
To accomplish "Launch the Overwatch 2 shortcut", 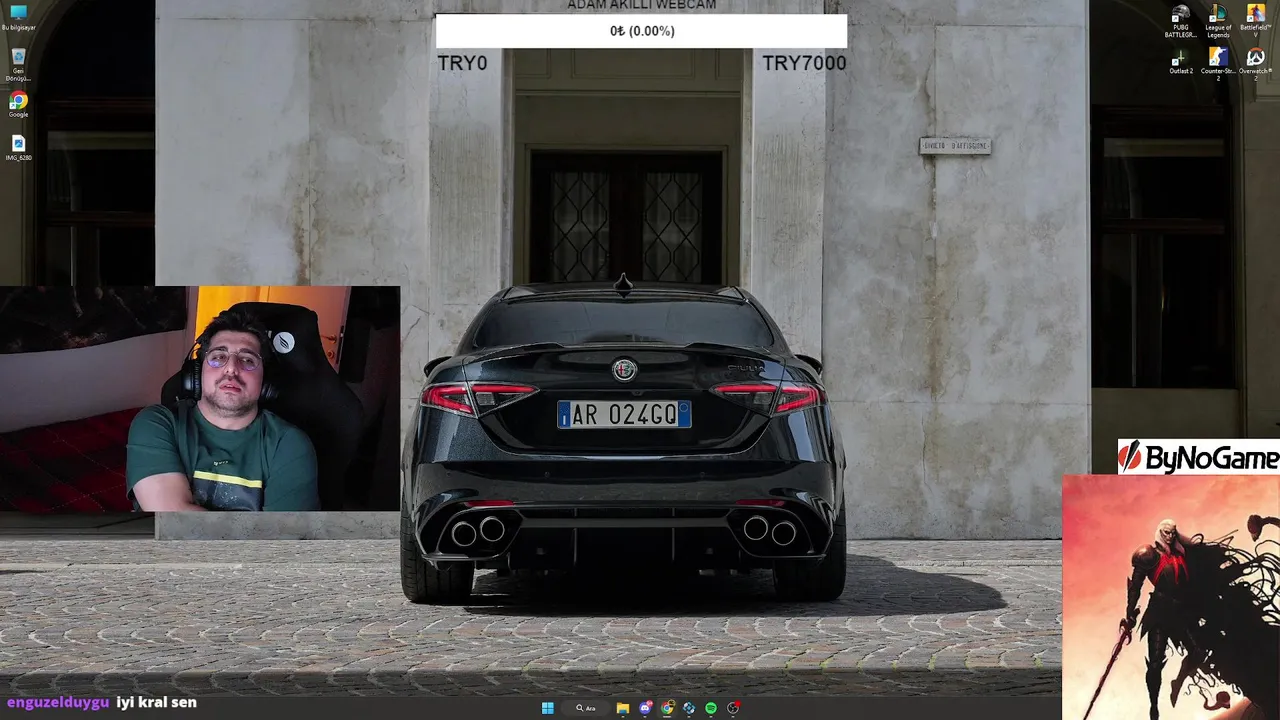I will click(x=1255, y=64).
